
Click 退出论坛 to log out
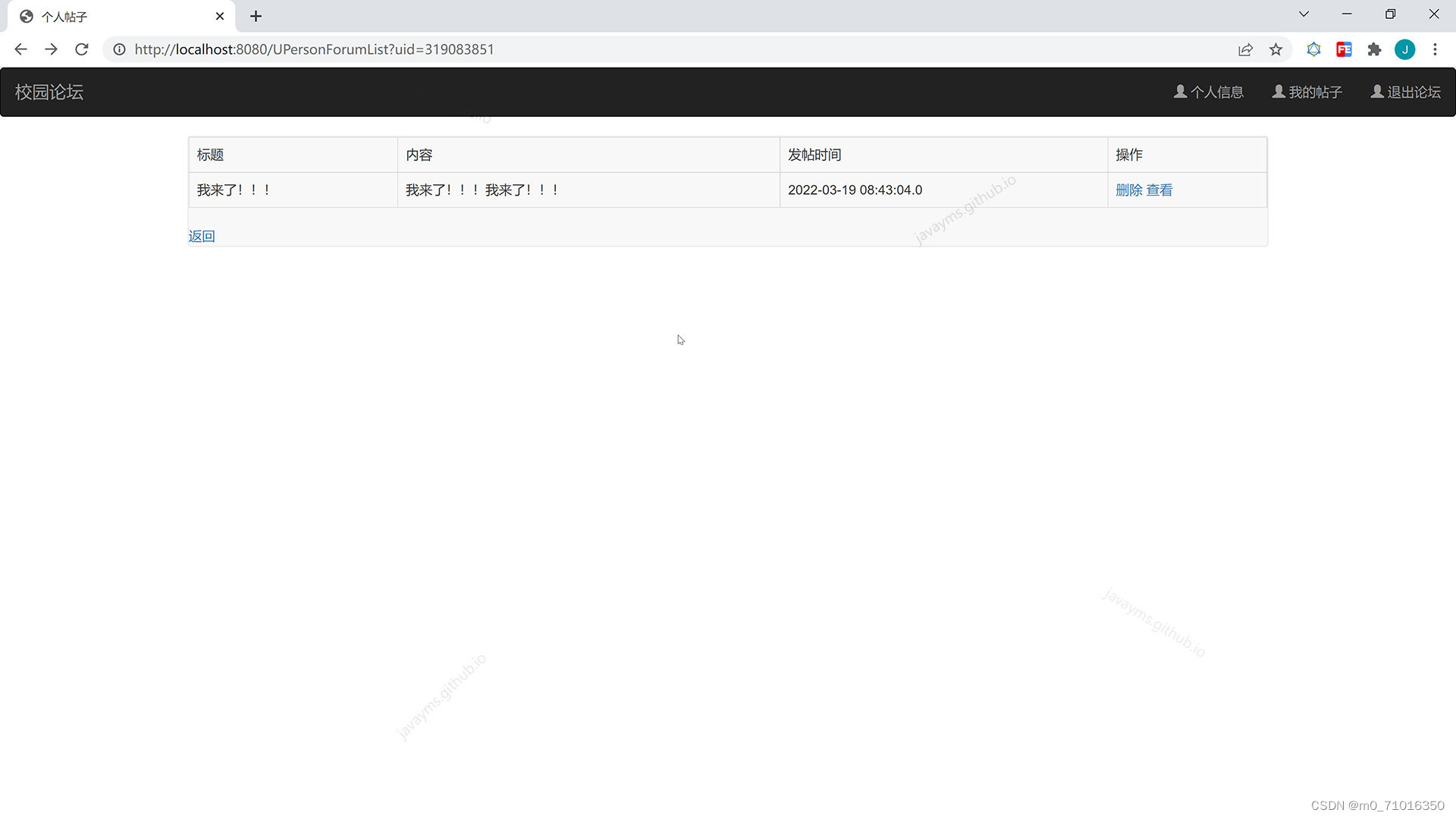pos(1406,92)
